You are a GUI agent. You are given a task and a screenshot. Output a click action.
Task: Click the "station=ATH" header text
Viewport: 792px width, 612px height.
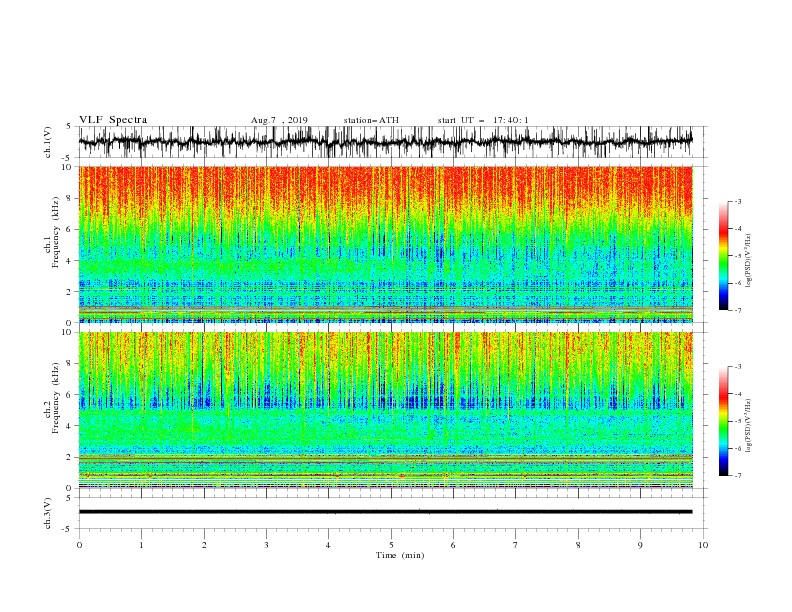[x=371, y=120]
